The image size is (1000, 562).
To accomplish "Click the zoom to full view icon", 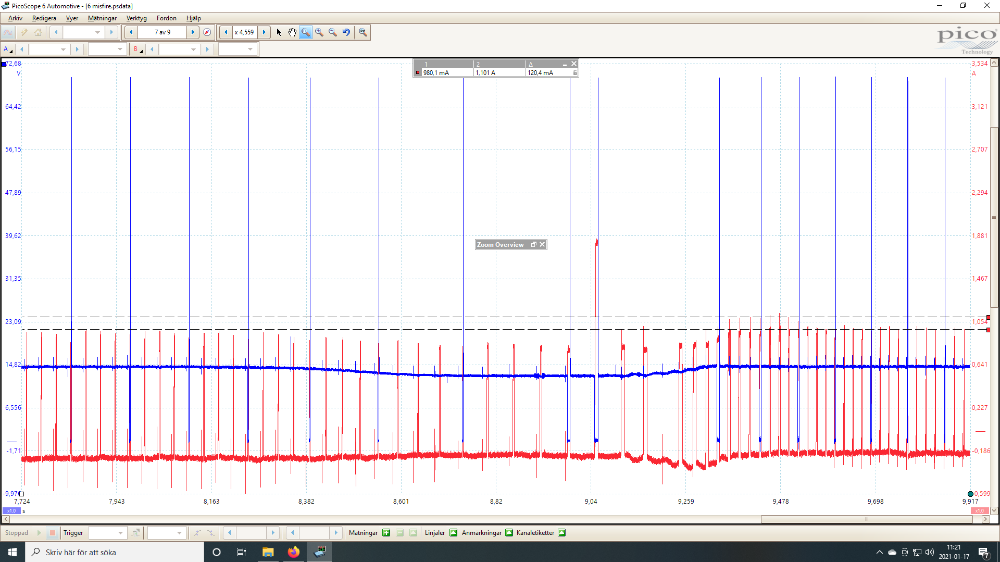I will coord(362,32).
